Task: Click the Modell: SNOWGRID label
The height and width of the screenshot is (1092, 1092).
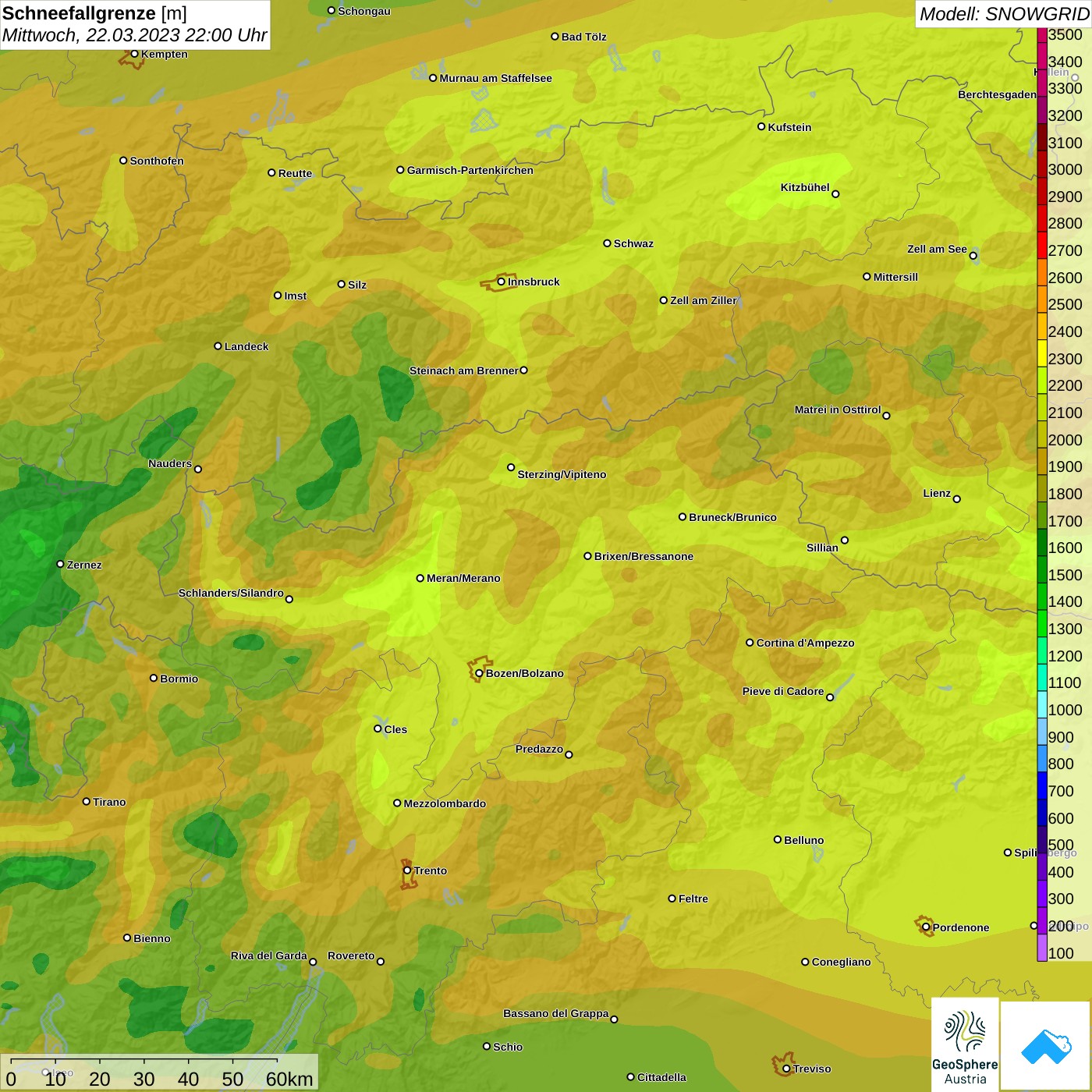Action: click(x=1004, y=14)
